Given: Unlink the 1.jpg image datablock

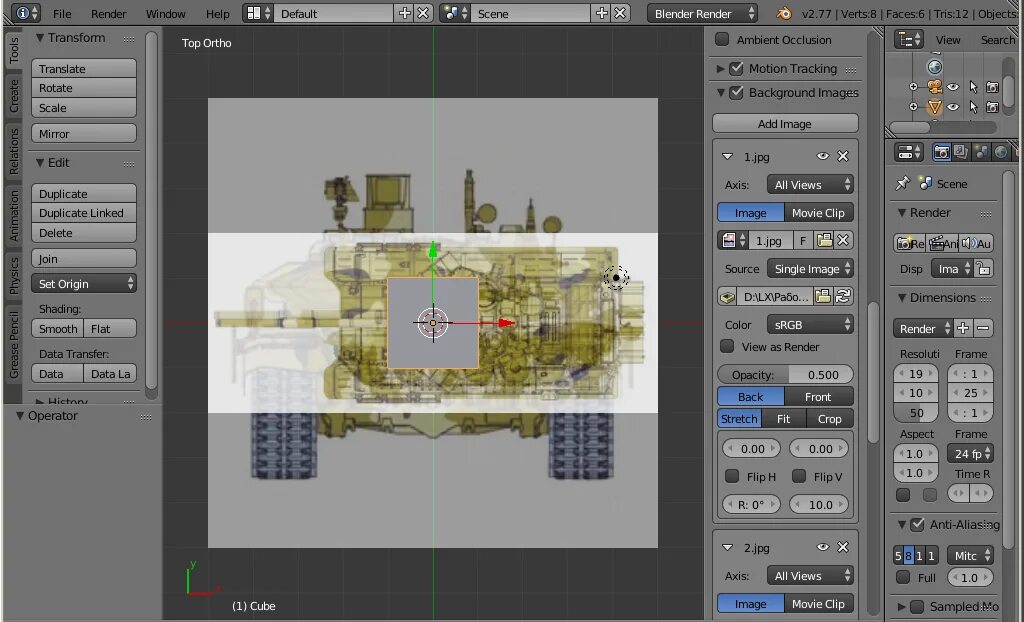Looking at the screenshot, I should (x=843, y=240).
